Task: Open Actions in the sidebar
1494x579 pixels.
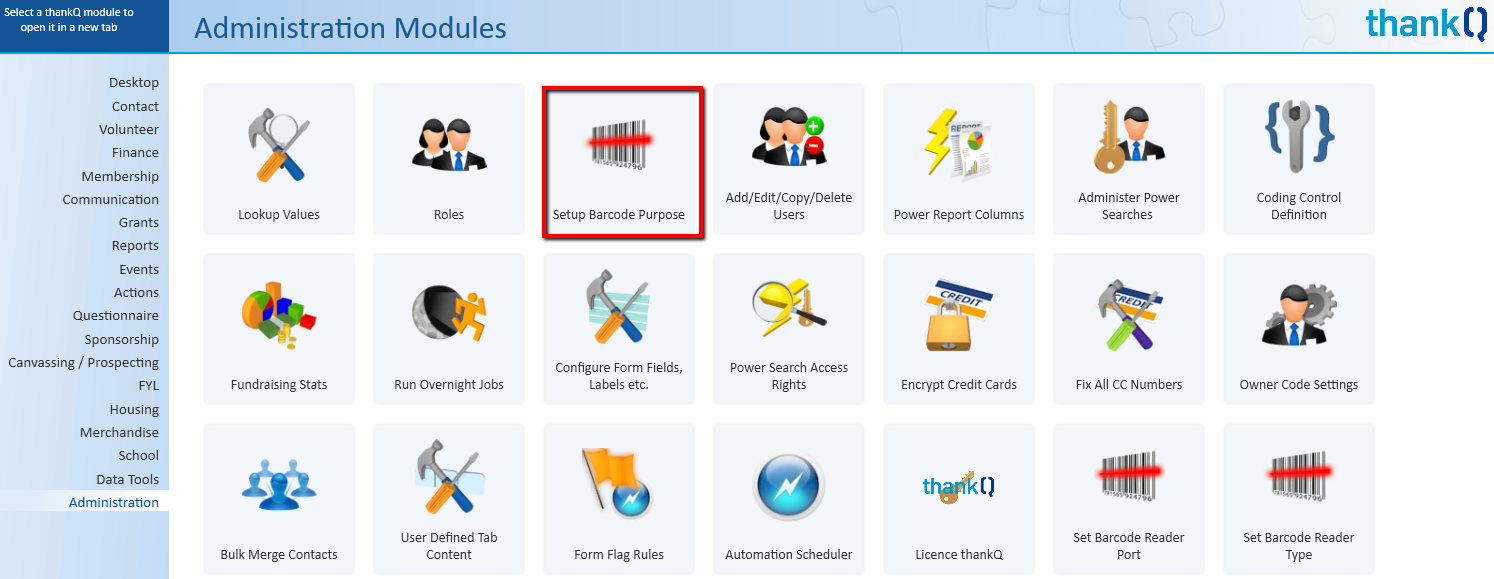Action: point(136,293)
